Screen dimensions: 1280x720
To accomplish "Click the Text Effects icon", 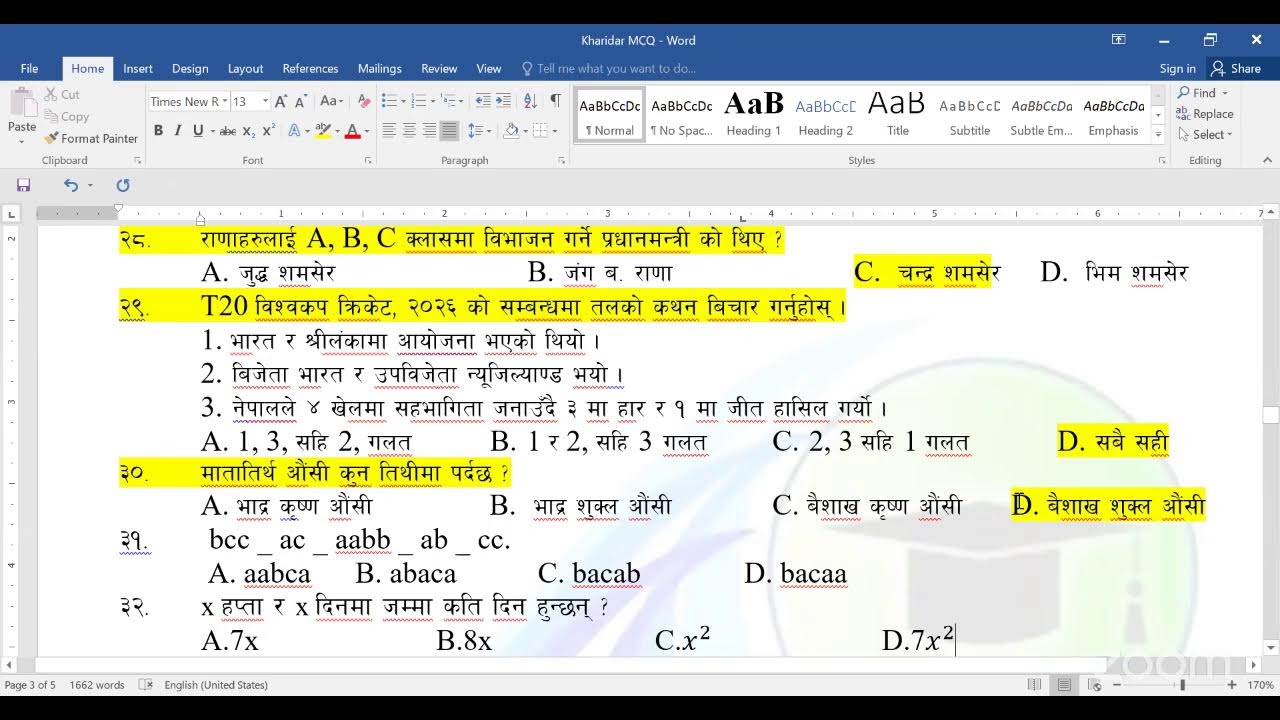I will (x=295, y=131).
